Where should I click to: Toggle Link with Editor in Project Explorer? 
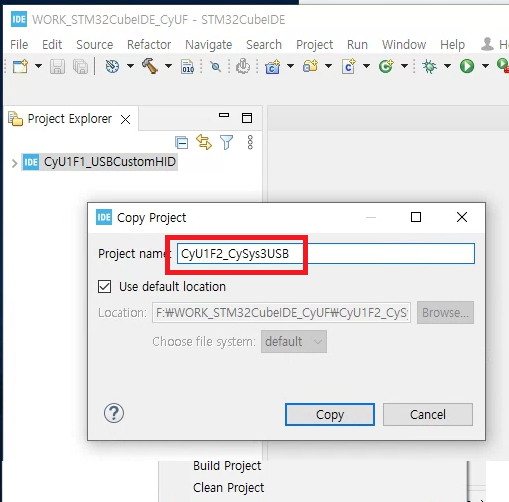coord(204,142)
